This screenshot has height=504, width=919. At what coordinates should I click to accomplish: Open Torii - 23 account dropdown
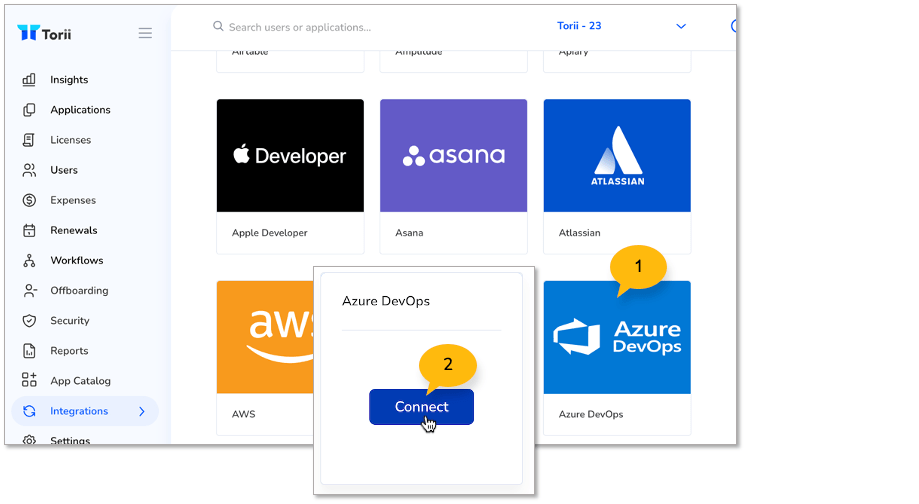[x=621, y=26]
